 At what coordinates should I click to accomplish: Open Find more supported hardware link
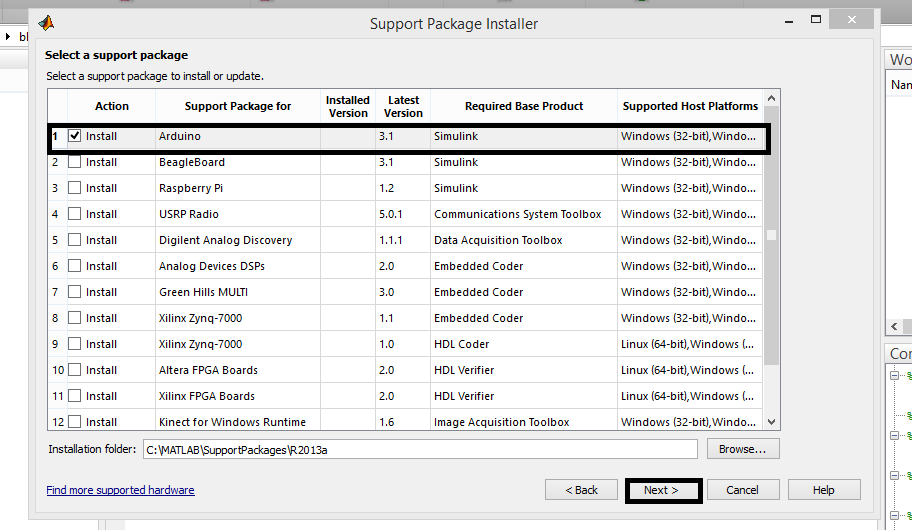(x=120, y=490)
